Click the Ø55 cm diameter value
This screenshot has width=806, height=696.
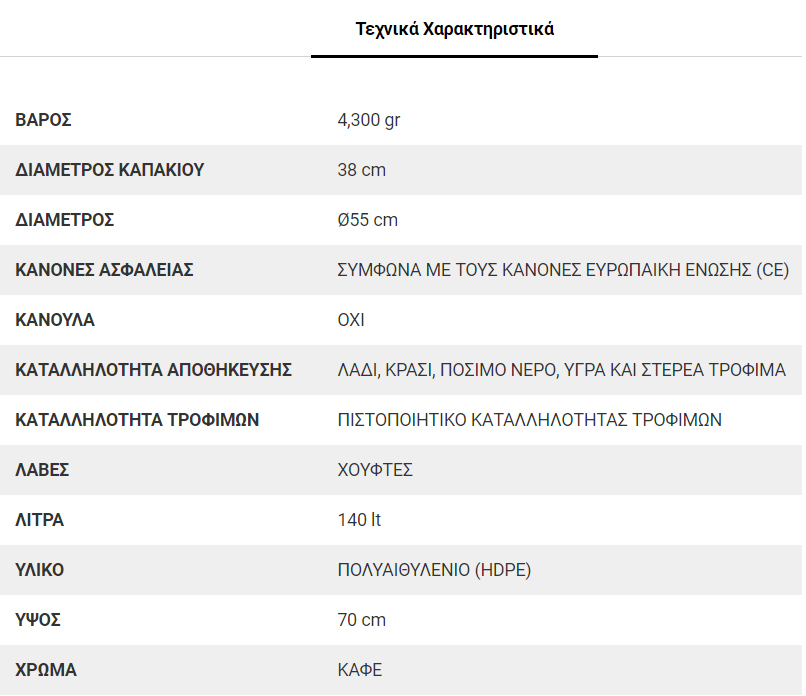pos(368,219)
